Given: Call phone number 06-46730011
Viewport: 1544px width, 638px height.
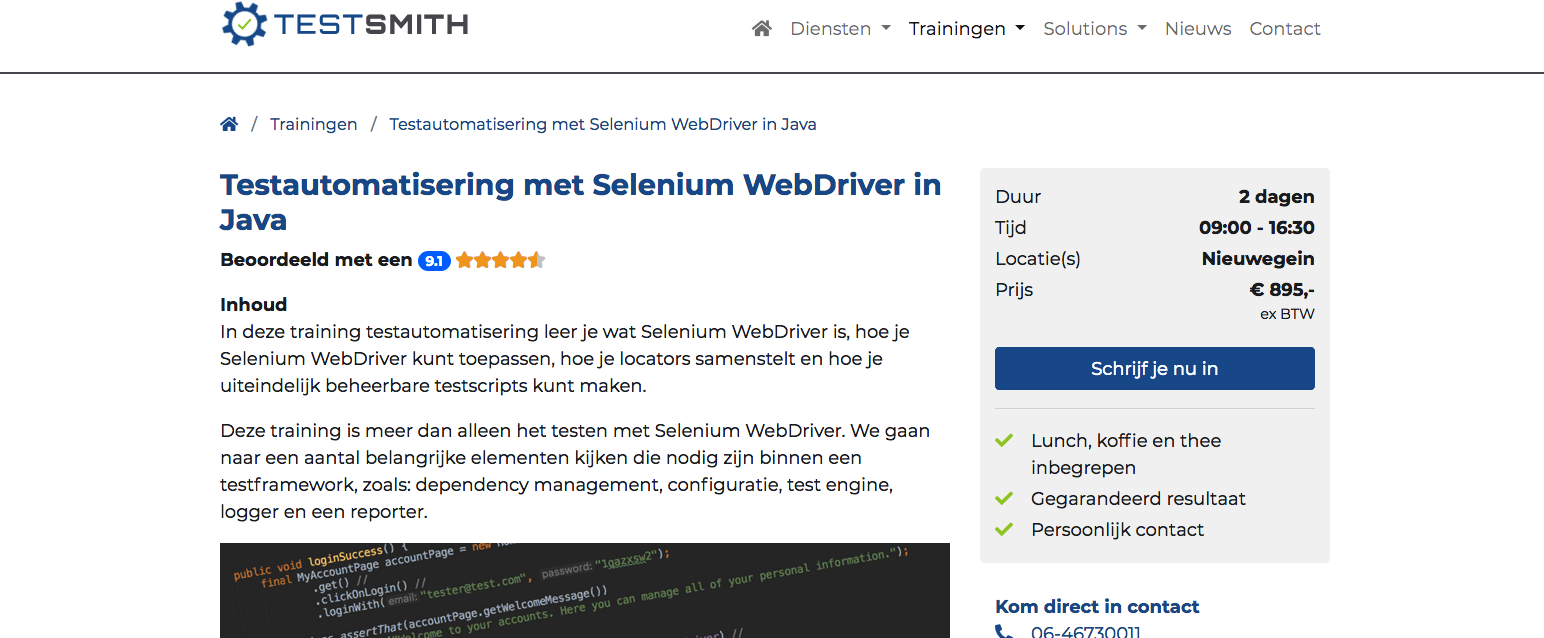Looking at the screenshot, I should [x=1085, y=632].
